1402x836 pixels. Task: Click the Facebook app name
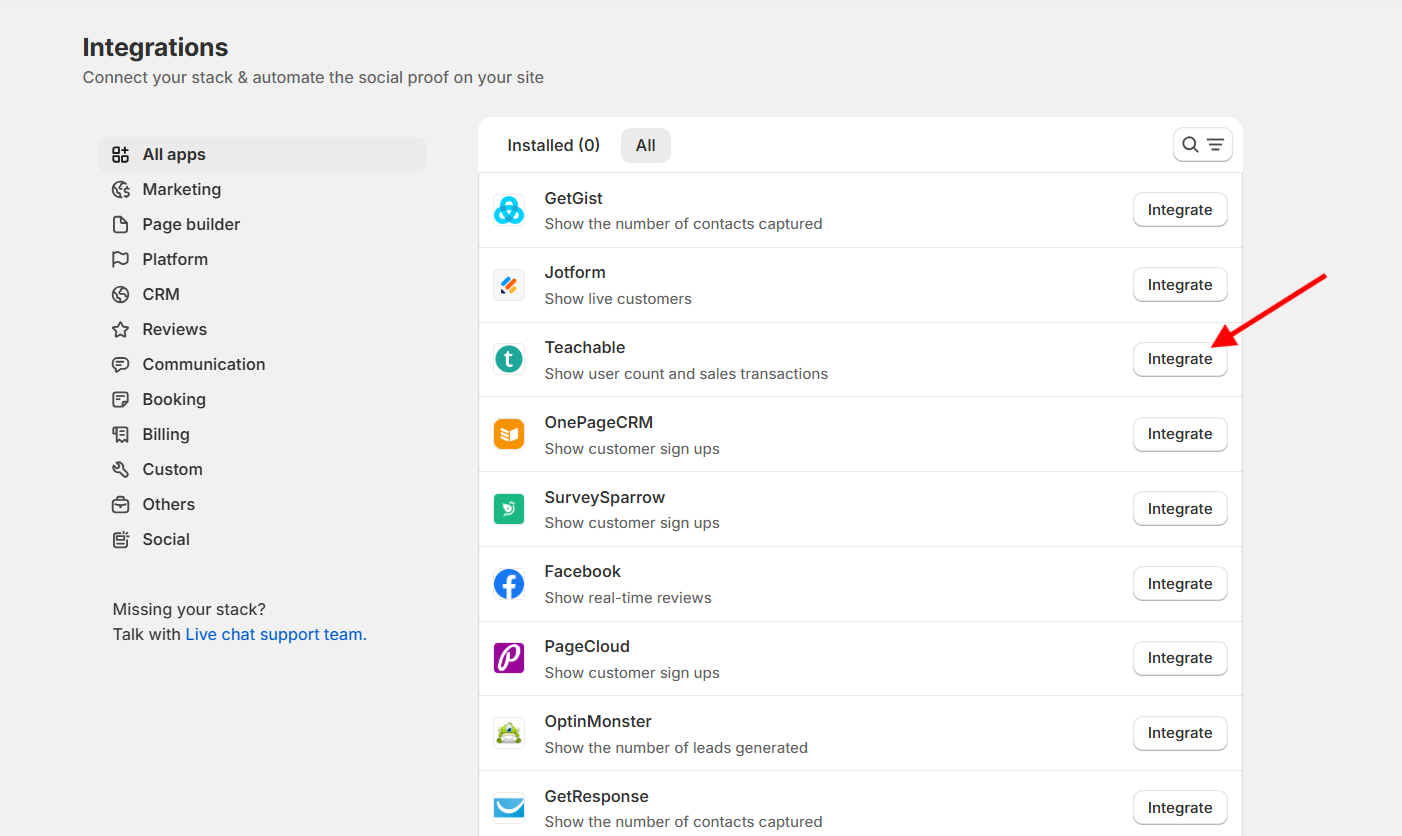pos(583,571)
